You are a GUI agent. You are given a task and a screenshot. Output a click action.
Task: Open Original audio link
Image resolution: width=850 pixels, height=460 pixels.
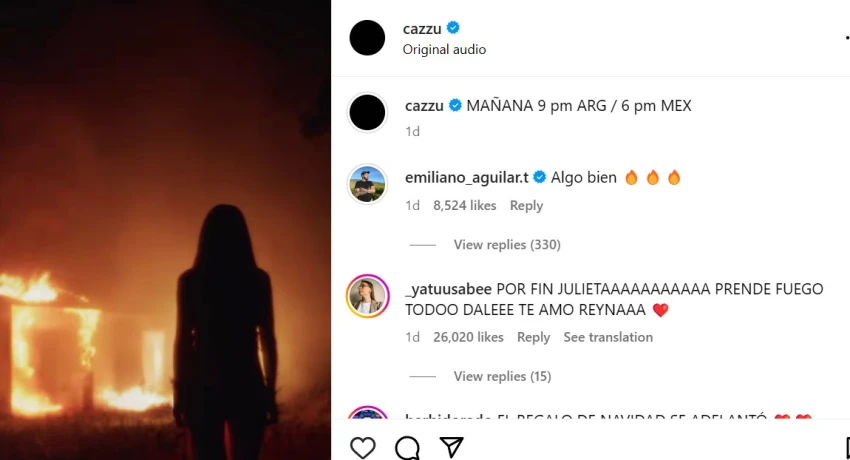[445, 49]
